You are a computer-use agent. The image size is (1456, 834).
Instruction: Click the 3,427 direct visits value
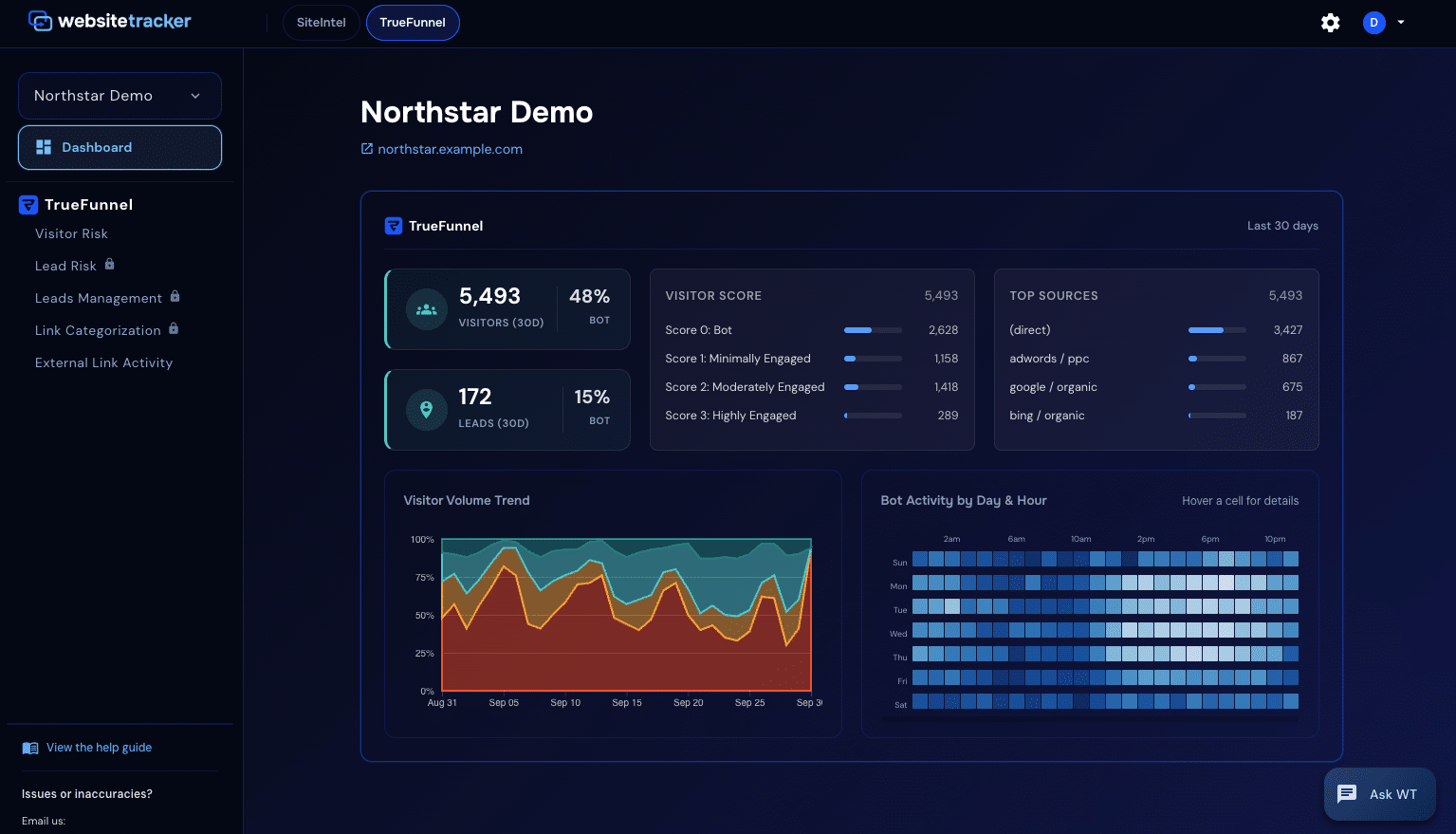[1288, 330]
